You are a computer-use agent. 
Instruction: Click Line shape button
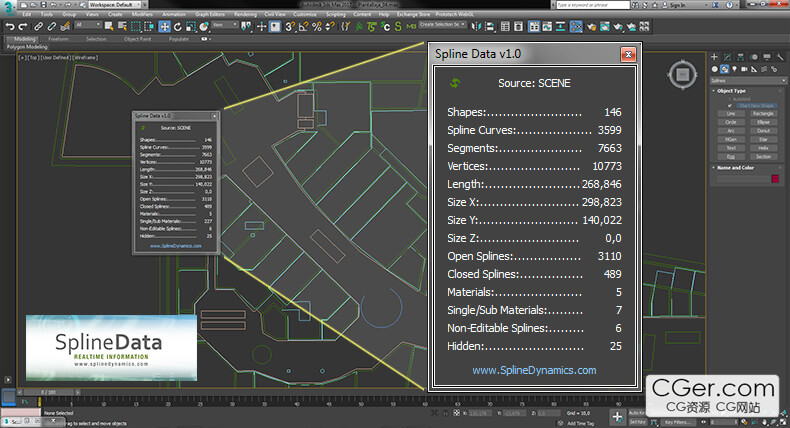[731, 114]
